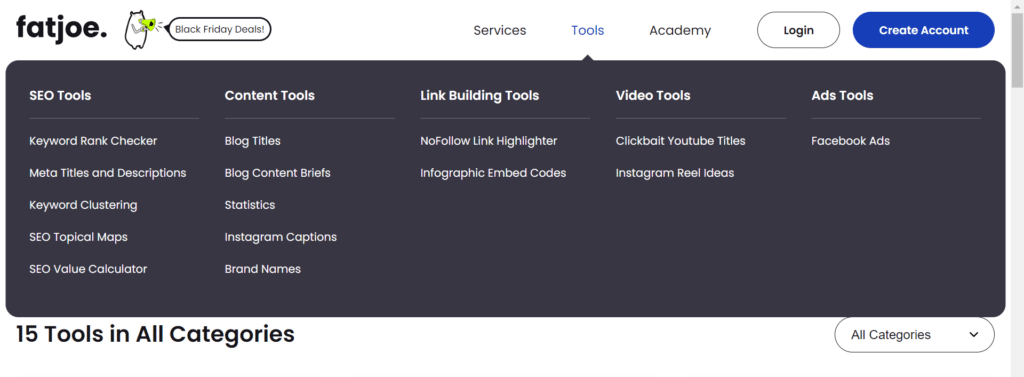This screenshot has width=1024, height=377.
Task: Open NoFollow Link Highlighter tool
Action: (x=488, y=141)
